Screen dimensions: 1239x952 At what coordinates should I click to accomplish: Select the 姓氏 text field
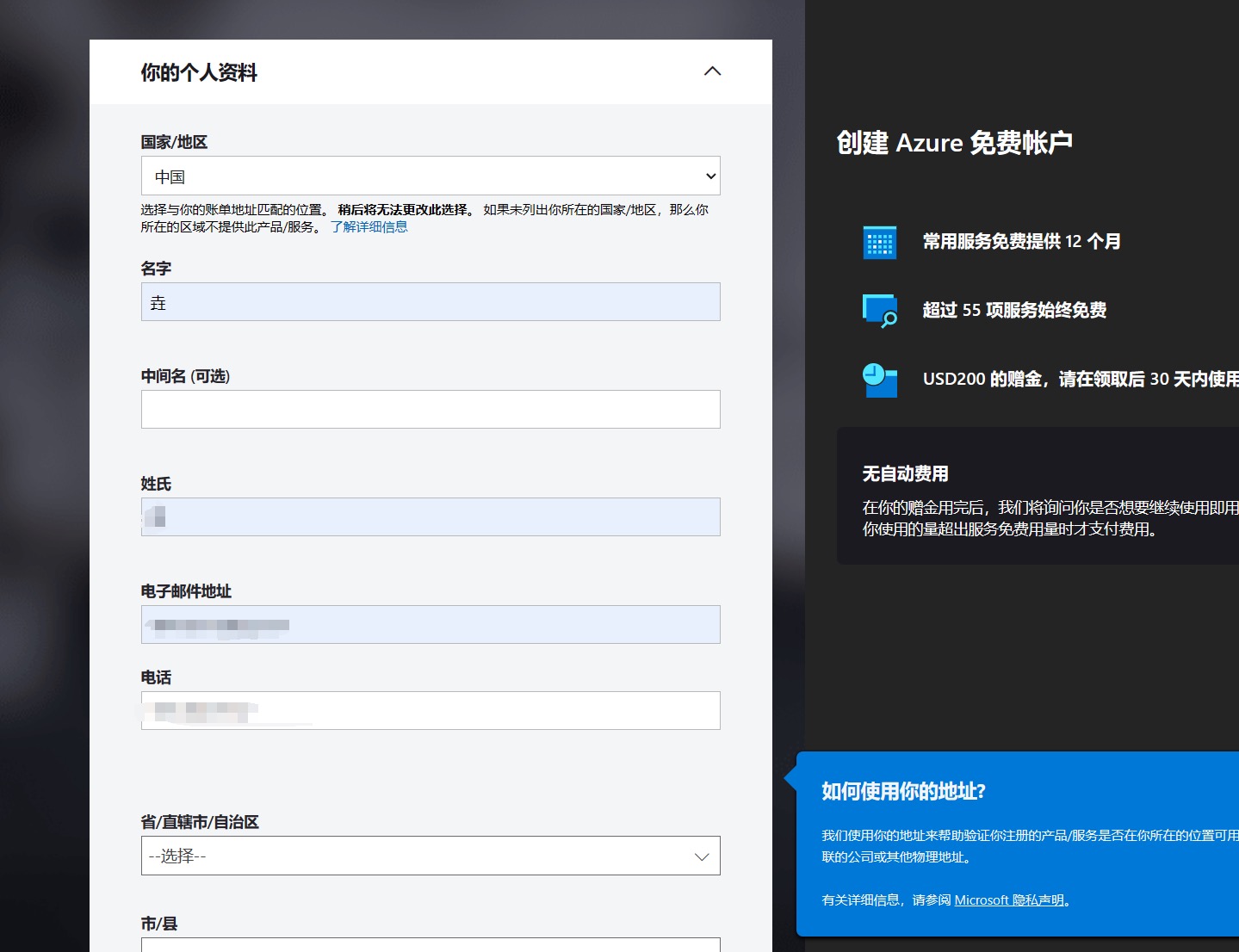click(x=431, y=517)
